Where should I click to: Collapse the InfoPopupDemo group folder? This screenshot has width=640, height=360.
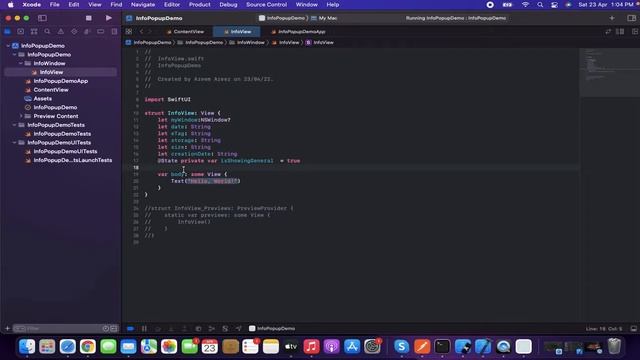14,54
